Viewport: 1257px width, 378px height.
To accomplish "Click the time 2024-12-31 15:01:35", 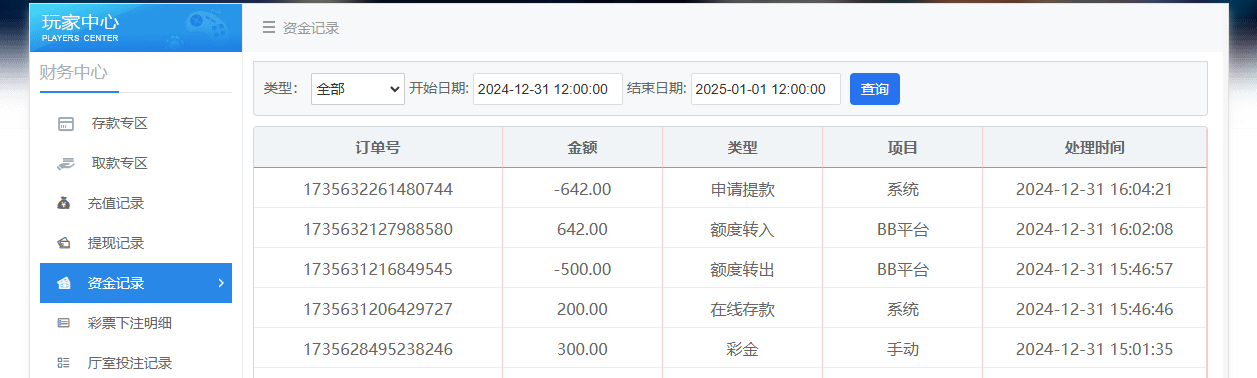I will [x=1094, y=349].
